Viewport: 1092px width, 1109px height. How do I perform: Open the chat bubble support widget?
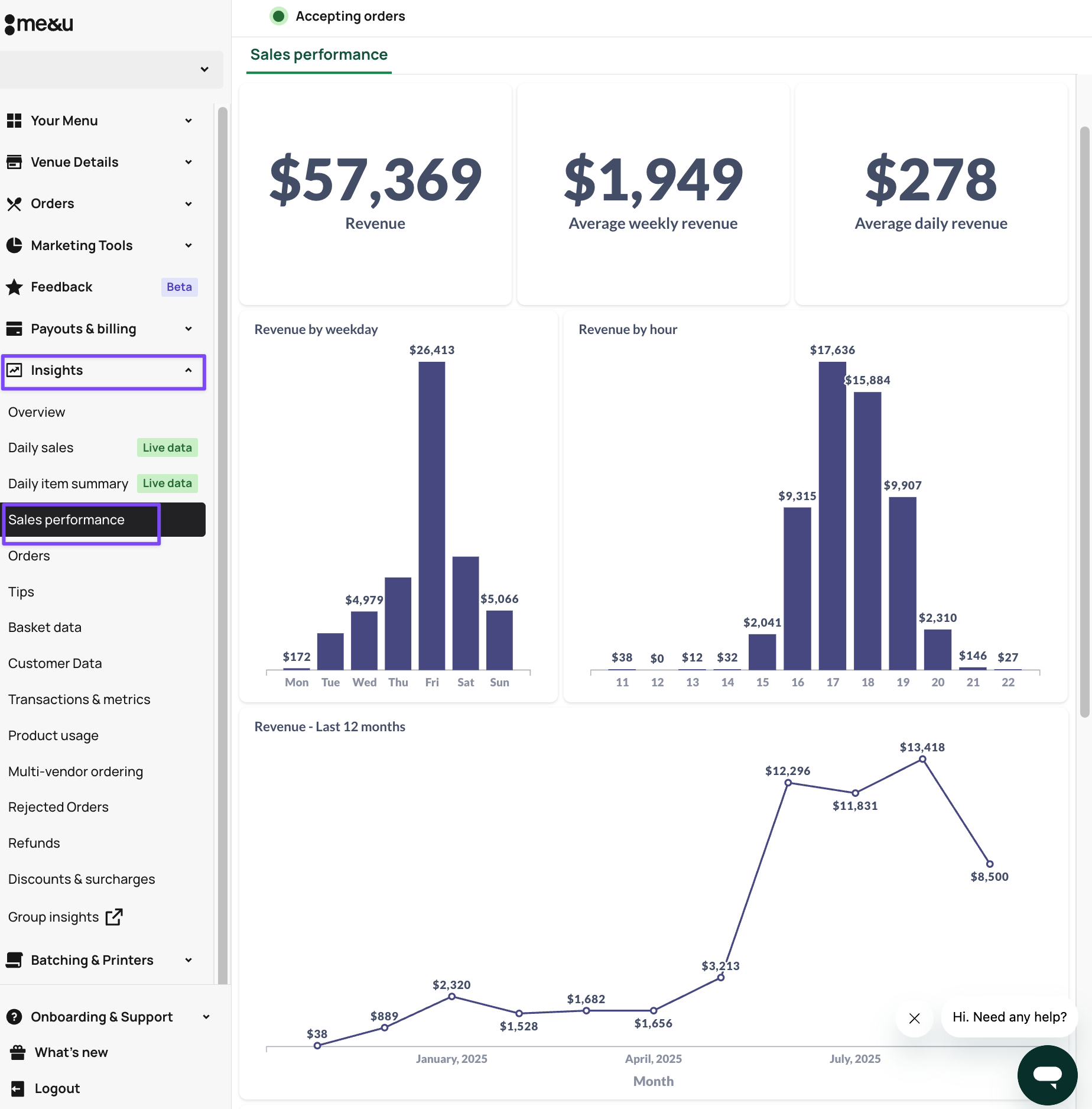coord(1047,1074)
